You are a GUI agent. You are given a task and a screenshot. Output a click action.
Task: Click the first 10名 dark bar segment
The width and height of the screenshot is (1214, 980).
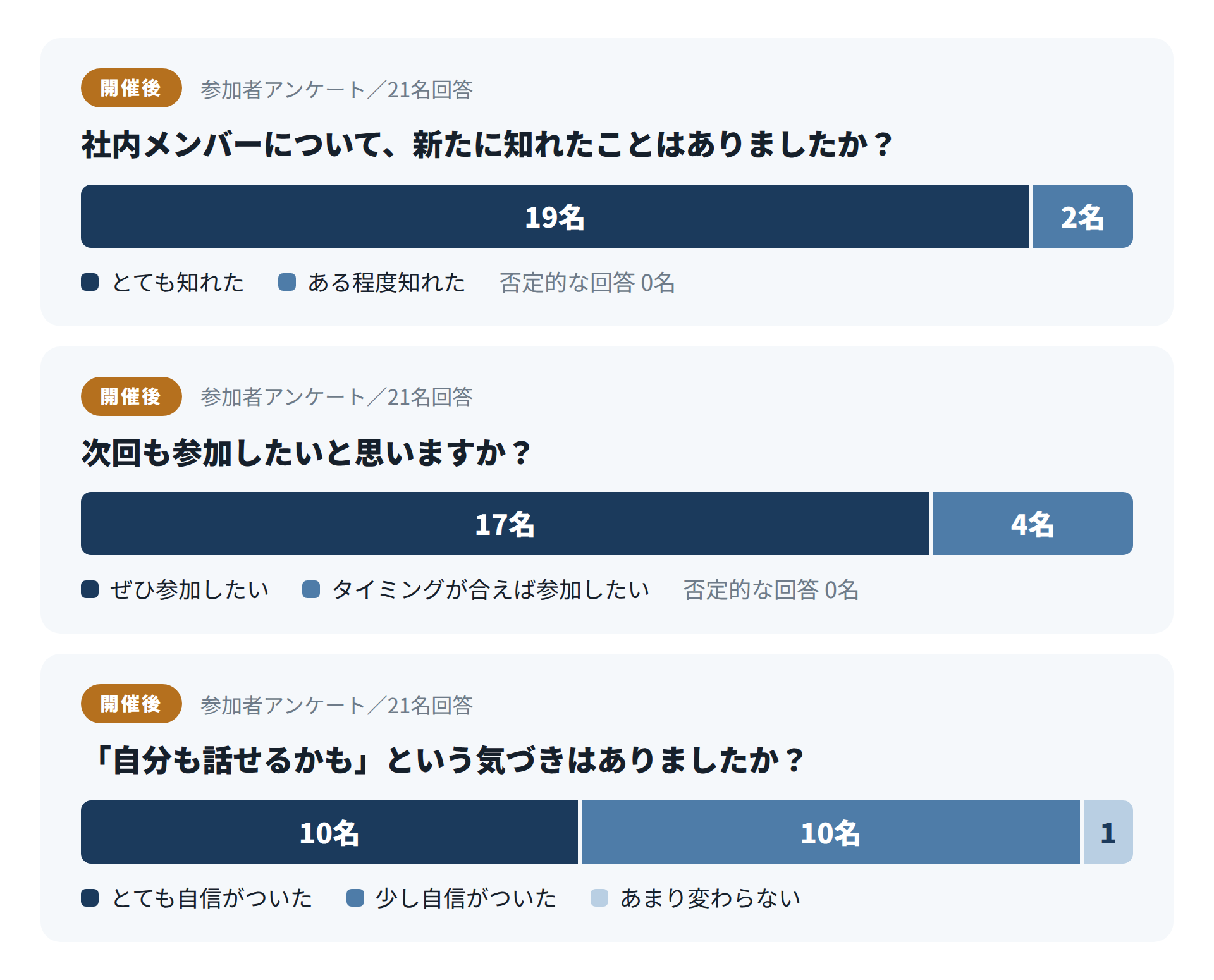tap(329, 832)
